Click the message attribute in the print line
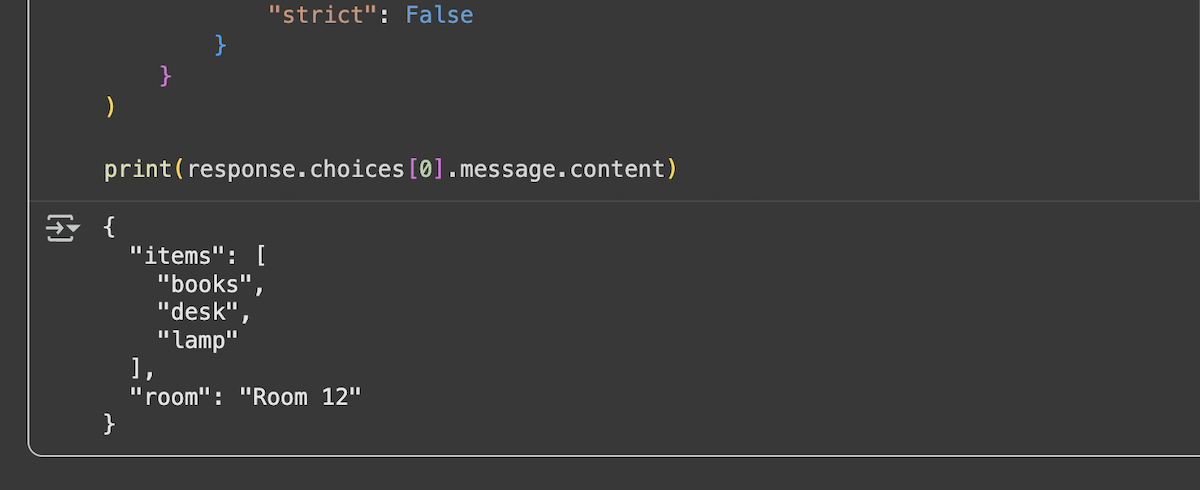 pyautogui.click(x=501, y=169)
